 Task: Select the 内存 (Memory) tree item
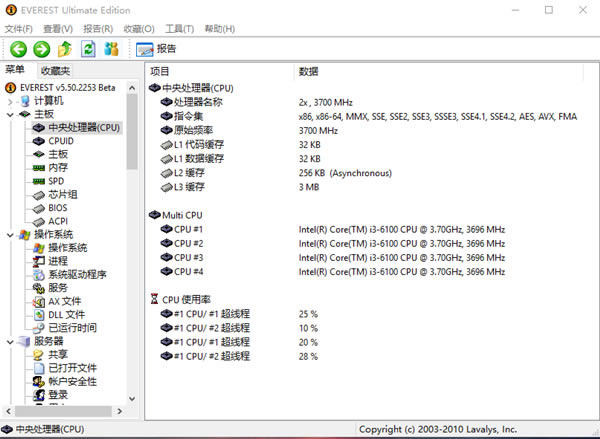(58, 168)
